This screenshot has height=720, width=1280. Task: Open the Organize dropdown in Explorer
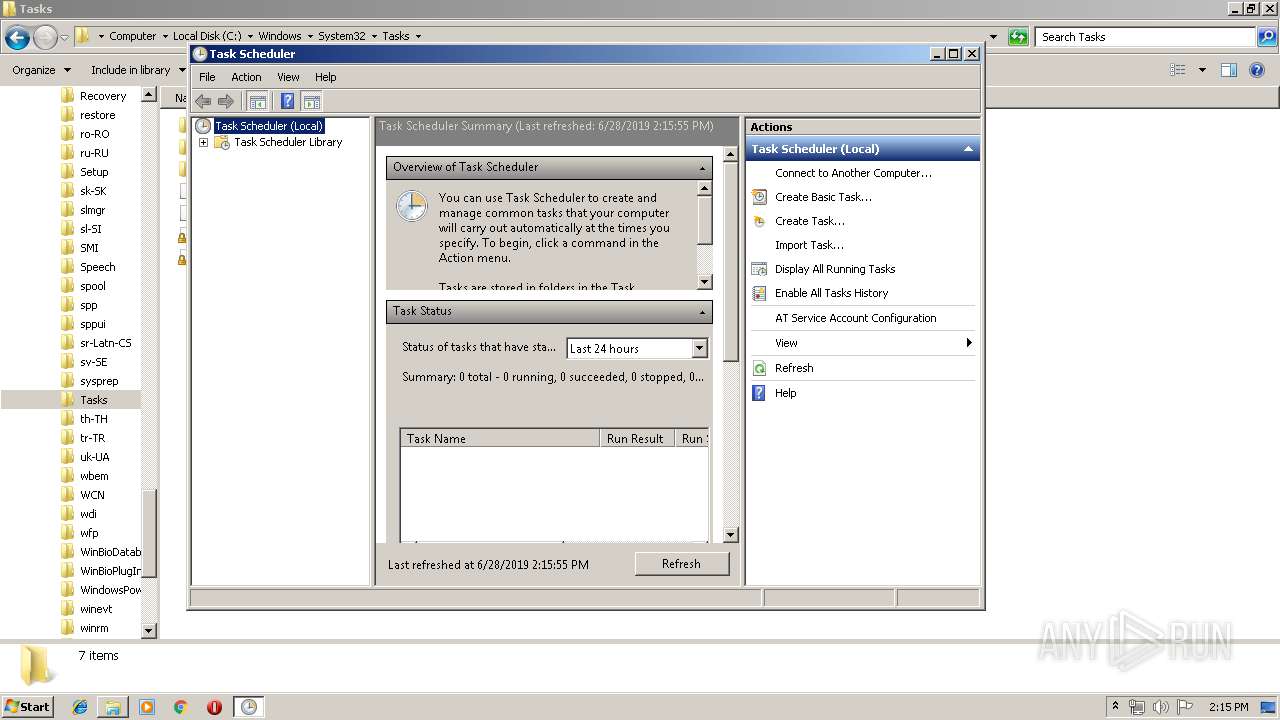[x=42, y=70]
